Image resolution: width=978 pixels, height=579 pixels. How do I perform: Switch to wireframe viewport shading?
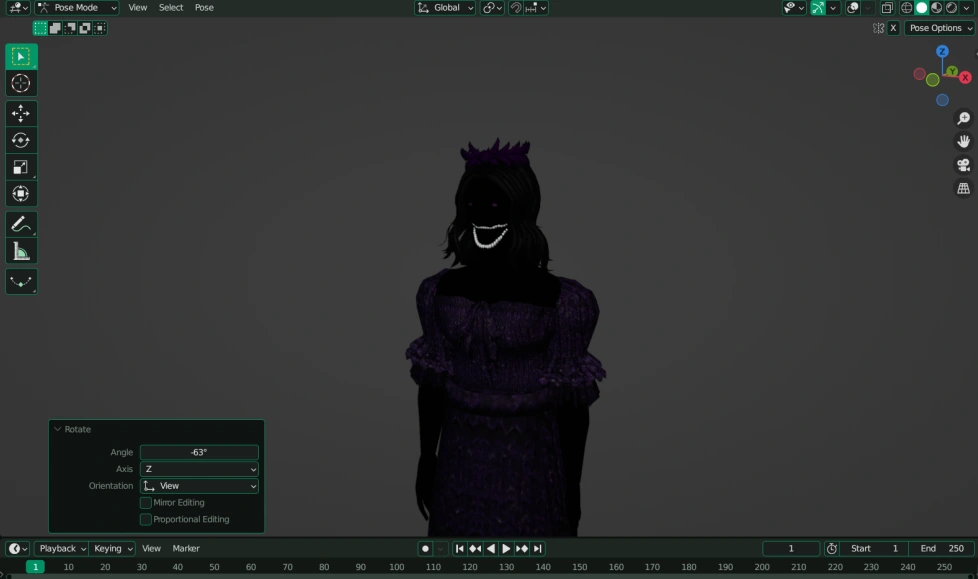click(x=906, y=7)
